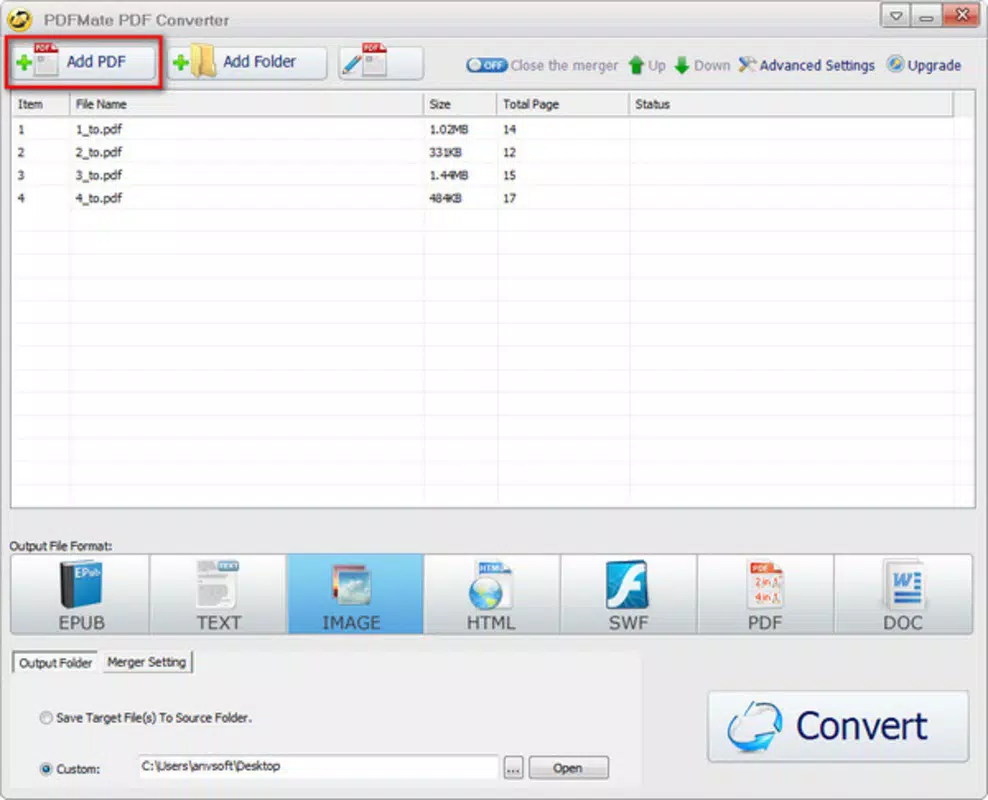This screenshot has height=800, width=988.
Task: Choose the Custom output folder option
Action: [x=70, y=769]
